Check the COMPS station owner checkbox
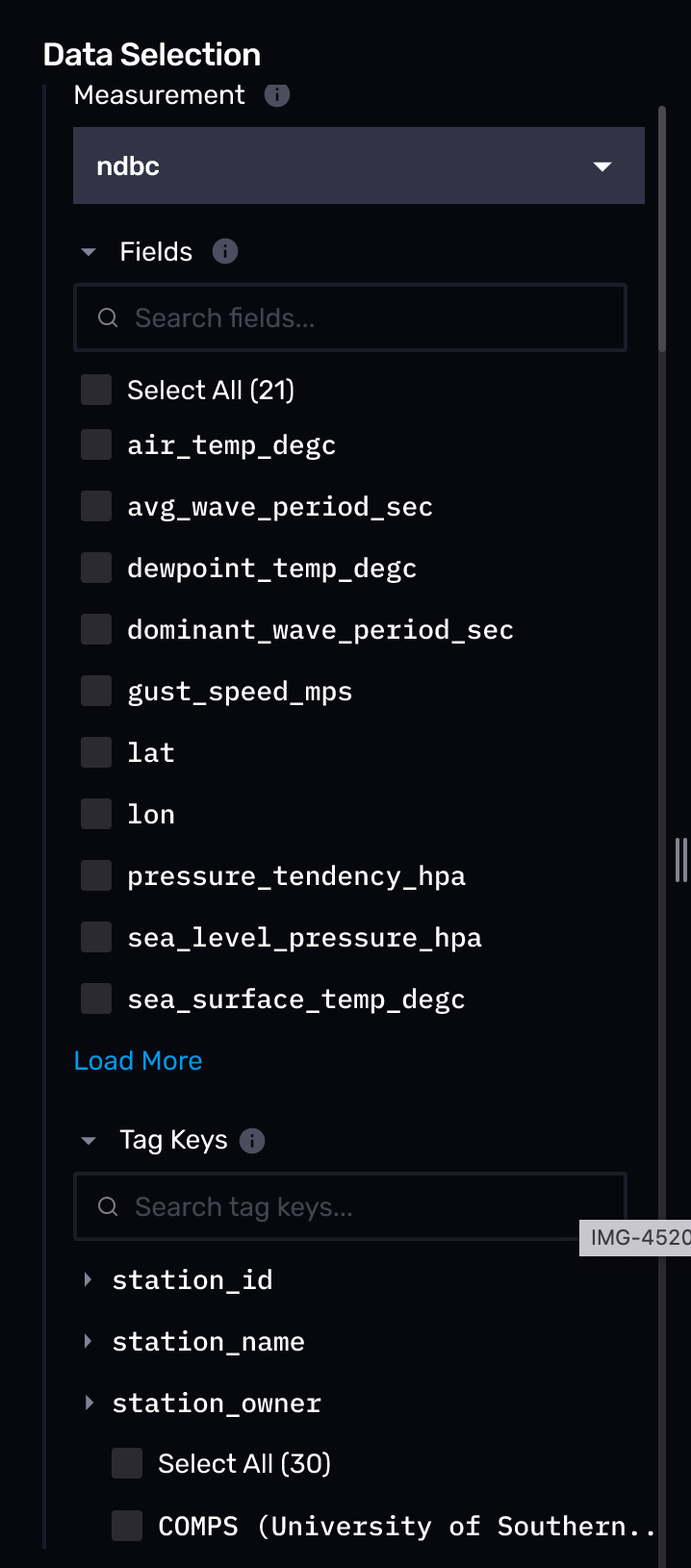691x1568 pixels. click(x=126, y=1526)
